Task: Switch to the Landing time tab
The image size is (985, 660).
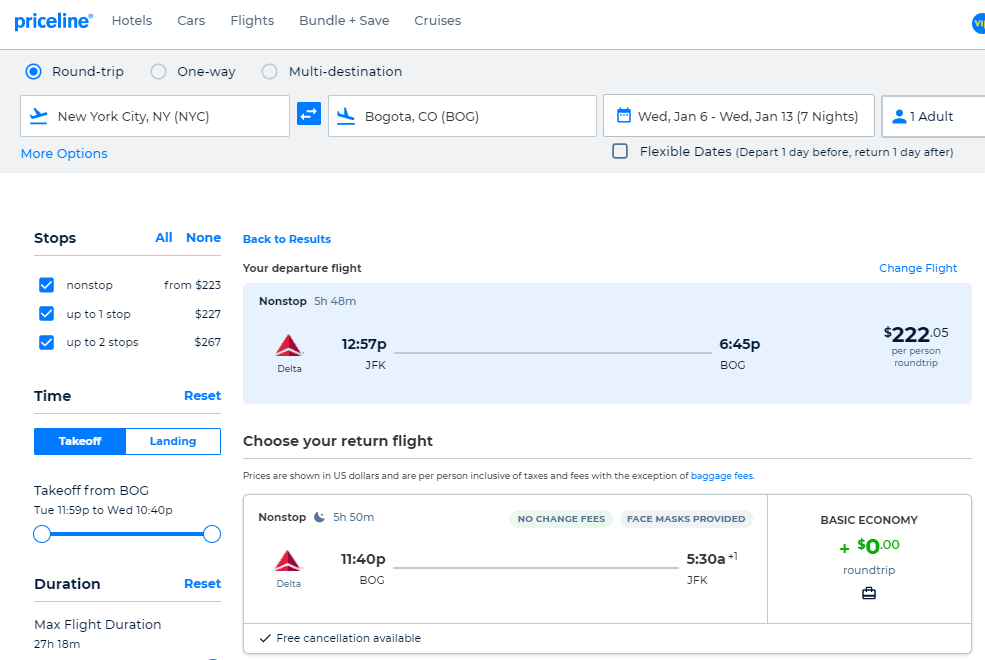Action: (173, 441)
